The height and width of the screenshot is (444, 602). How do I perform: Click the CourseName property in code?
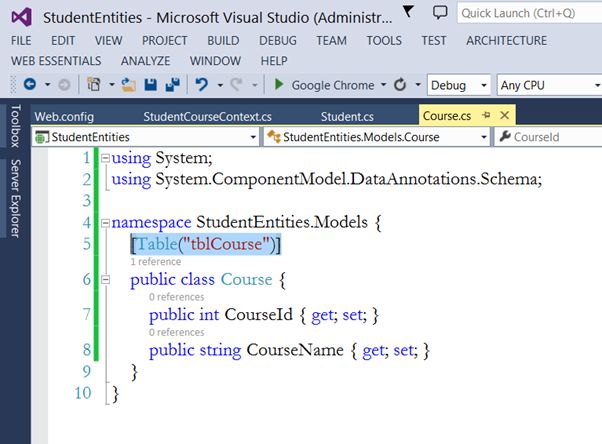click(295, 350)
